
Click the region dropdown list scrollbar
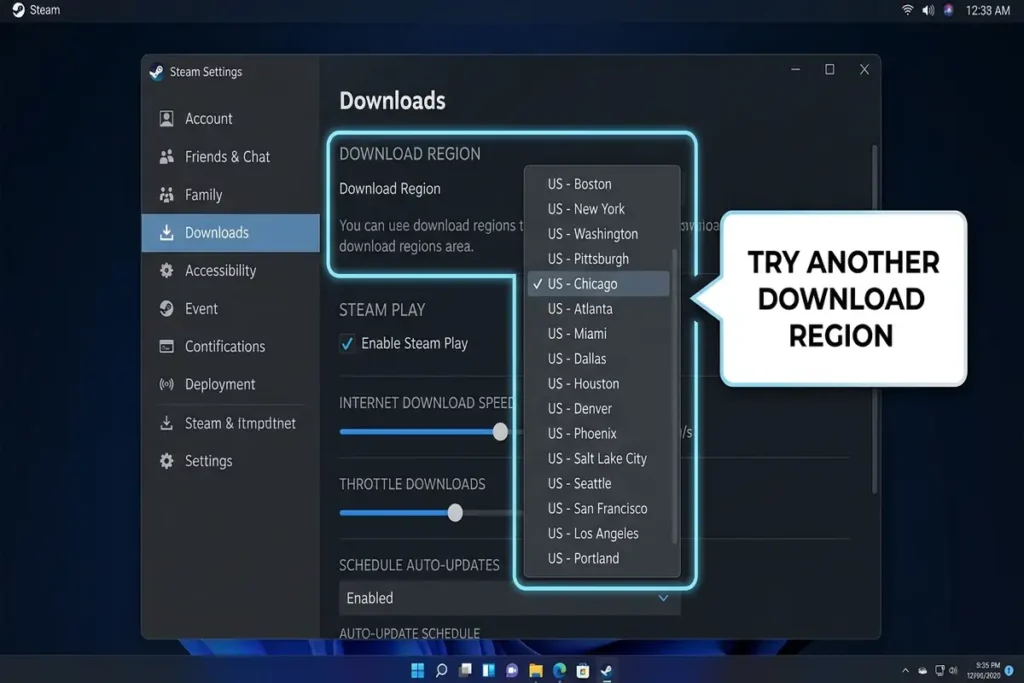[x=674, y=395]
